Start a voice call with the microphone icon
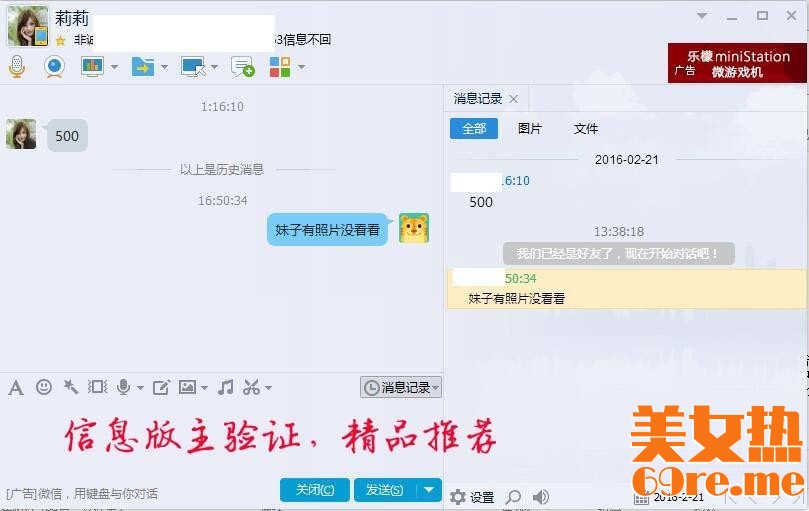The height and width of the screenshot is (511, 809). point(17,67)
